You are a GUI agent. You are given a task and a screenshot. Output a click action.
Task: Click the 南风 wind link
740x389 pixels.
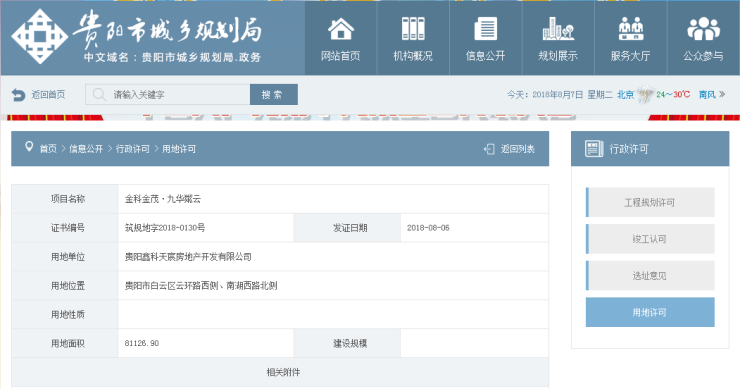(707, 94)
